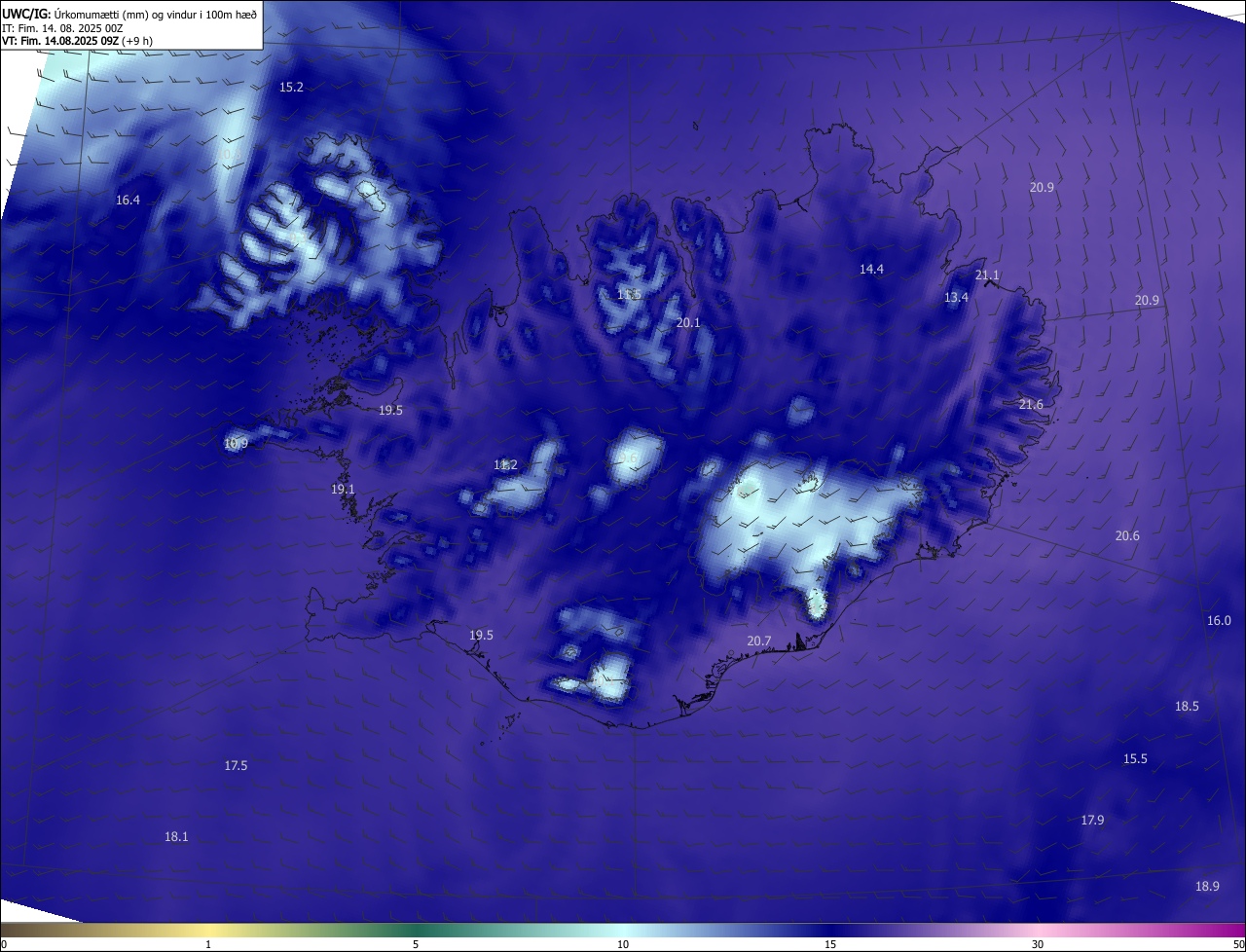Viewport: 1246px width, 952px height.
Task: Click the 20.6 value label
Action: pyautogui.click(x=1127, y=535)
